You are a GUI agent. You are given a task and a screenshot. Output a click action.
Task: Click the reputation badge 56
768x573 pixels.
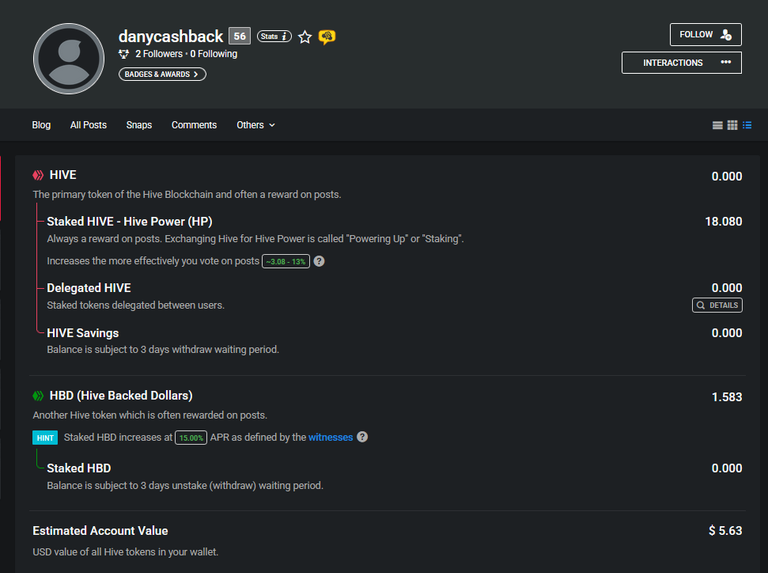tap(240, 36)
